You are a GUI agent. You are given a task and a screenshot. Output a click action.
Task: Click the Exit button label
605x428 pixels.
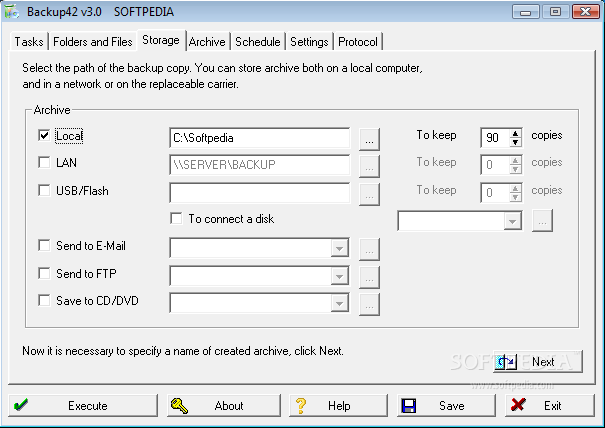[553, 406]
